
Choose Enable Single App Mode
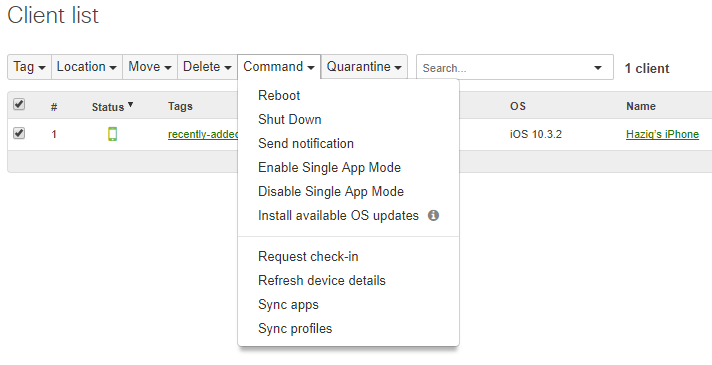click(329, 168)
